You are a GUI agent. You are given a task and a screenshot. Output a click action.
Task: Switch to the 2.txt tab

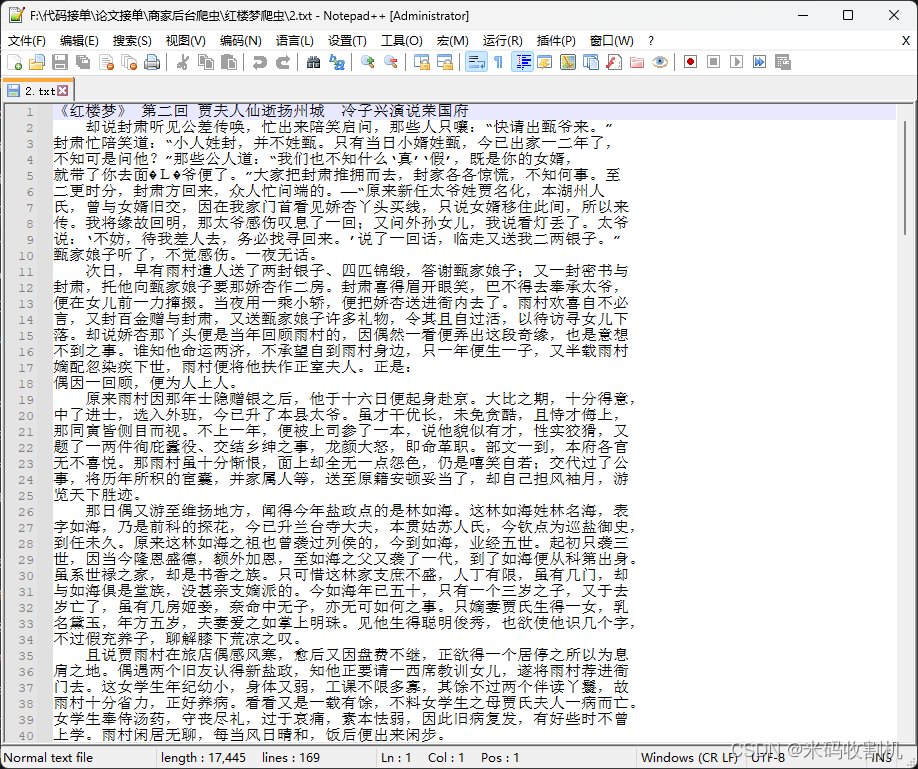click(x=40, y=89)
